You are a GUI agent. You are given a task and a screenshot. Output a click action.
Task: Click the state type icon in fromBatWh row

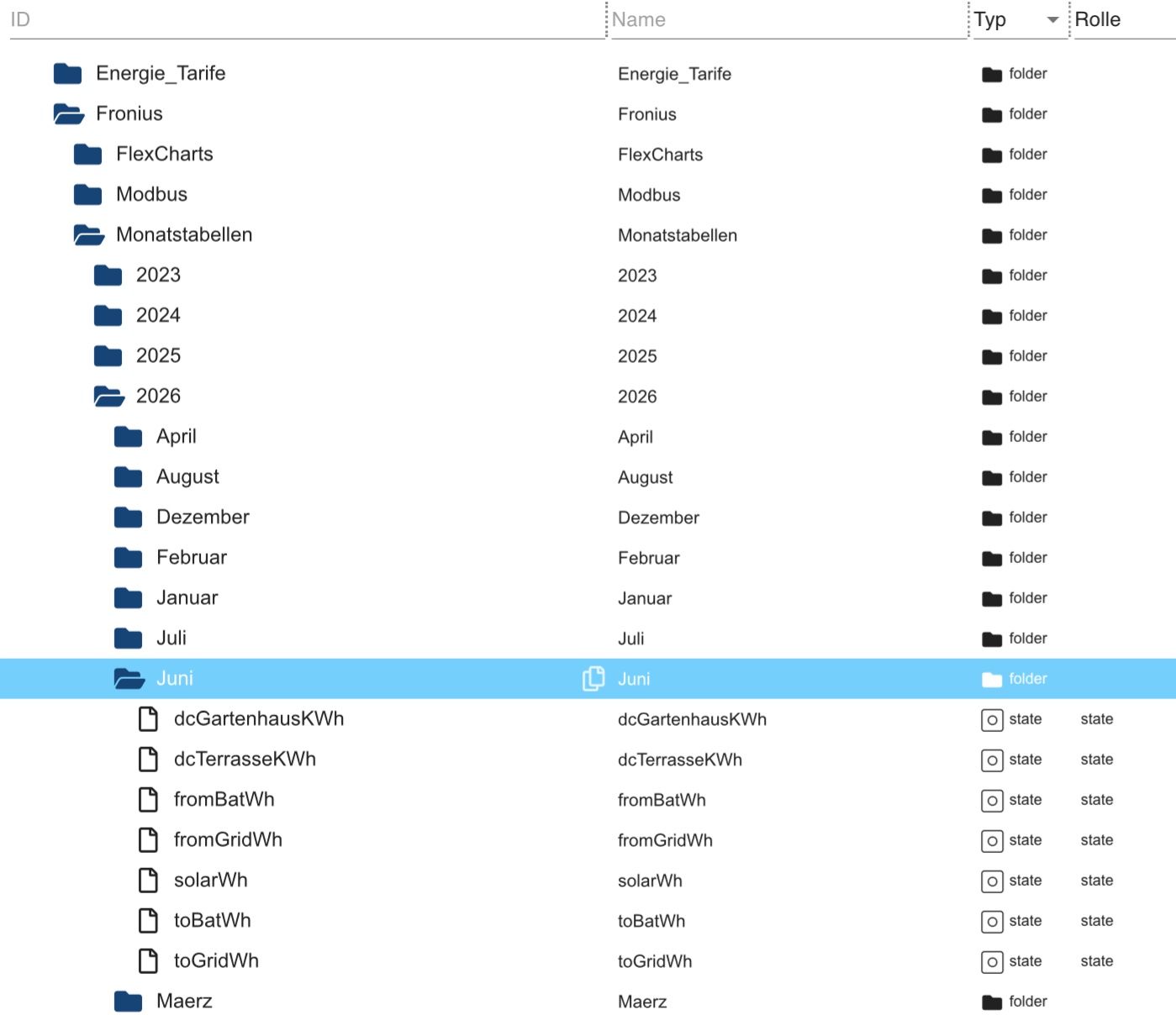pos(992,800)
